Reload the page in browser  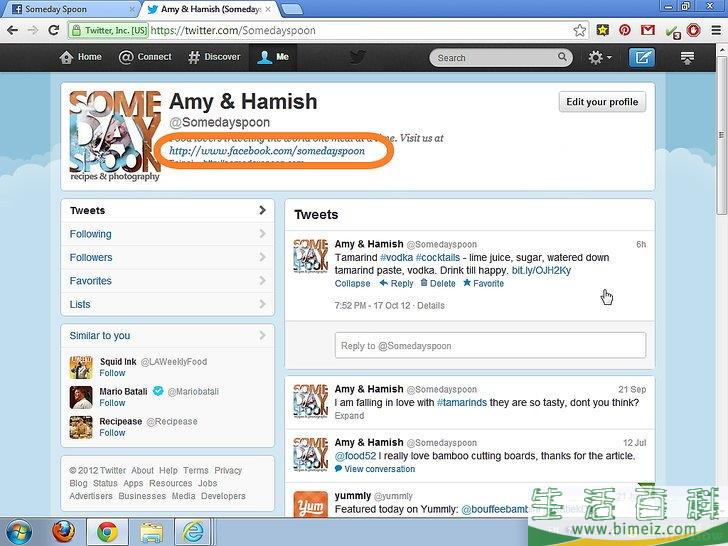tap(53, 30)
